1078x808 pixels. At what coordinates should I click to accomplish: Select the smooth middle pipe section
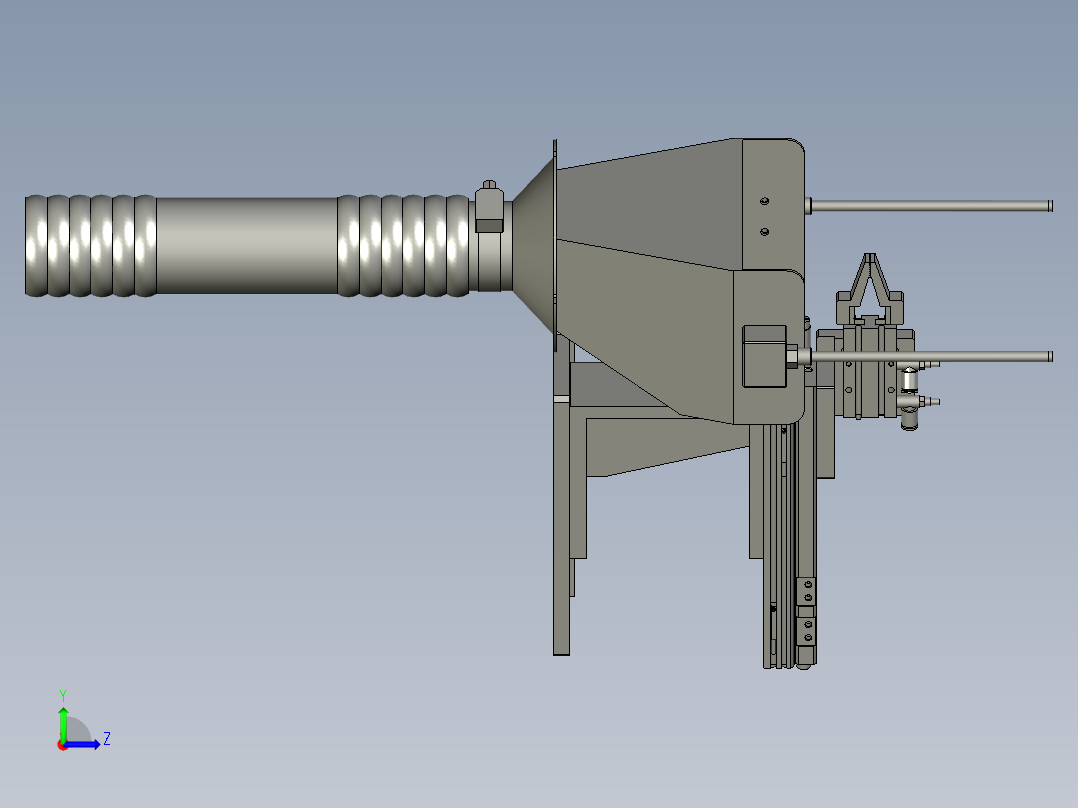coord(247,245)
